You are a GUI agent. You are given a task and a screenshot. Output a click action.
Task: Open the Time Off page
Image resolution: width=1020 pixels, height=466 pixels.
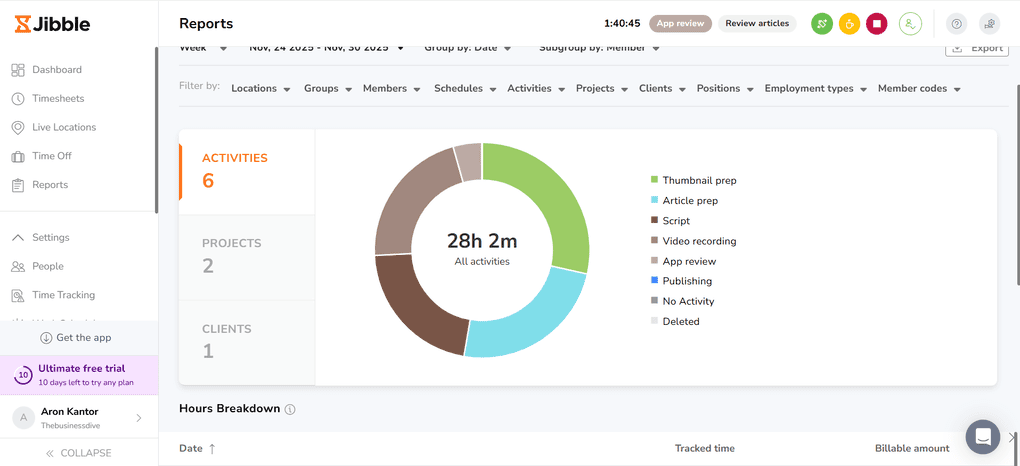tap(51, 156)
